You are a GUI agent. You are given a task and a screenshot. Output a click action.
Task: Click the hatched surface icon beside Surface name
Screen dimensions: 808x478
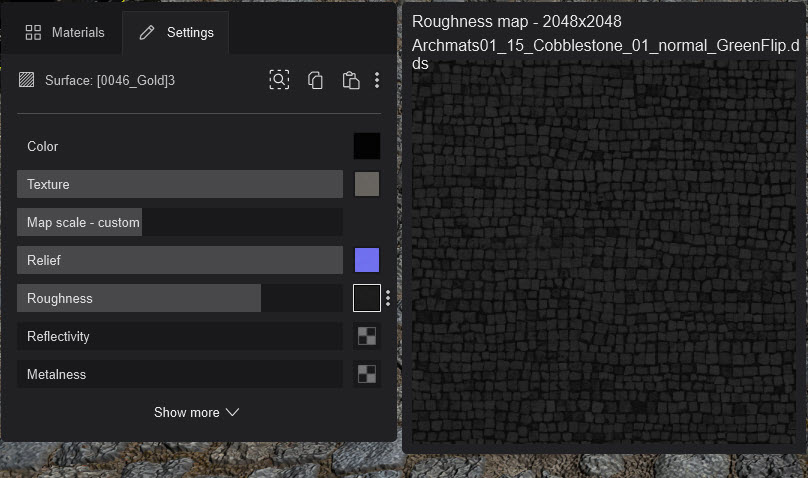tap(27, 80)
